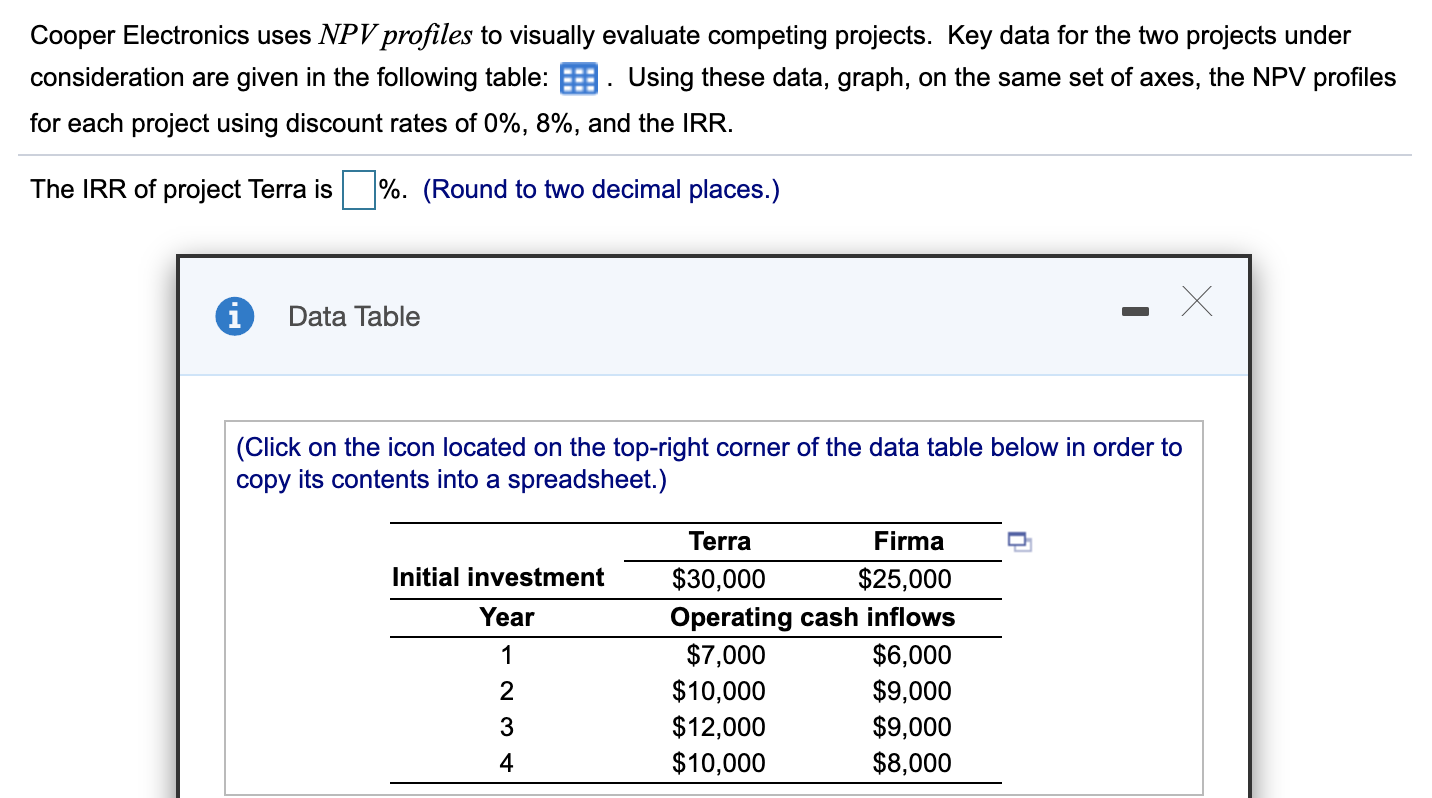
Task: Click the X on the Data Table dialog
Action: 1196,302
